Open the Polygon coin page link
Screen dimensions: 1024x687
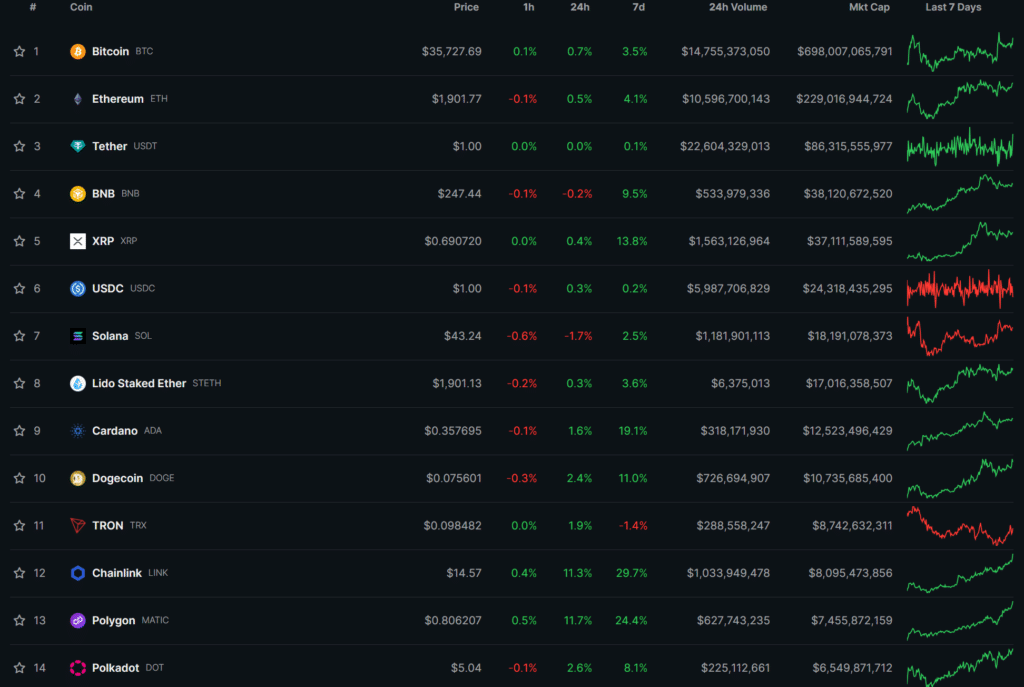tap(114, 620)
